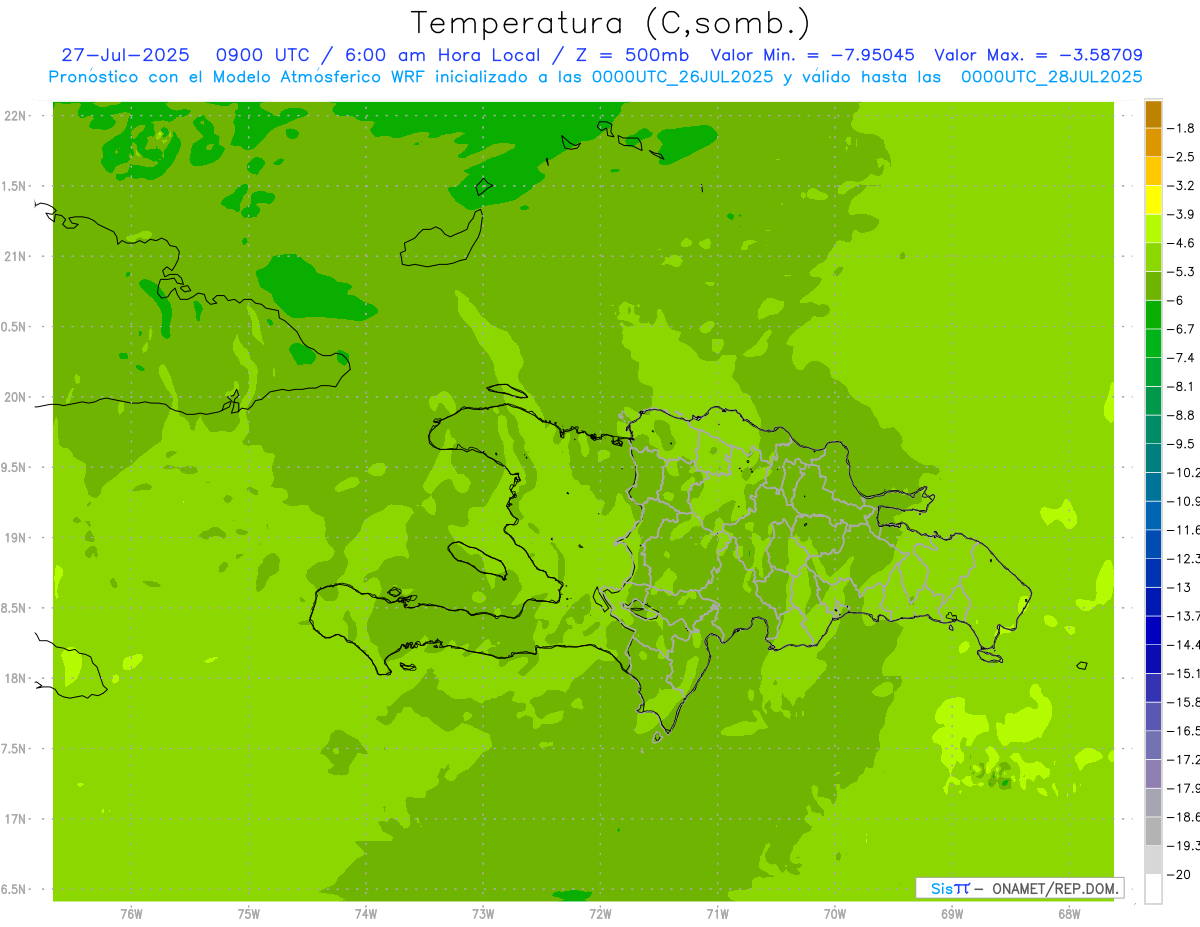Click Saona Island off southeast Dominican coast
Viewport: 1200px width, 927px height.
point(990,656)
